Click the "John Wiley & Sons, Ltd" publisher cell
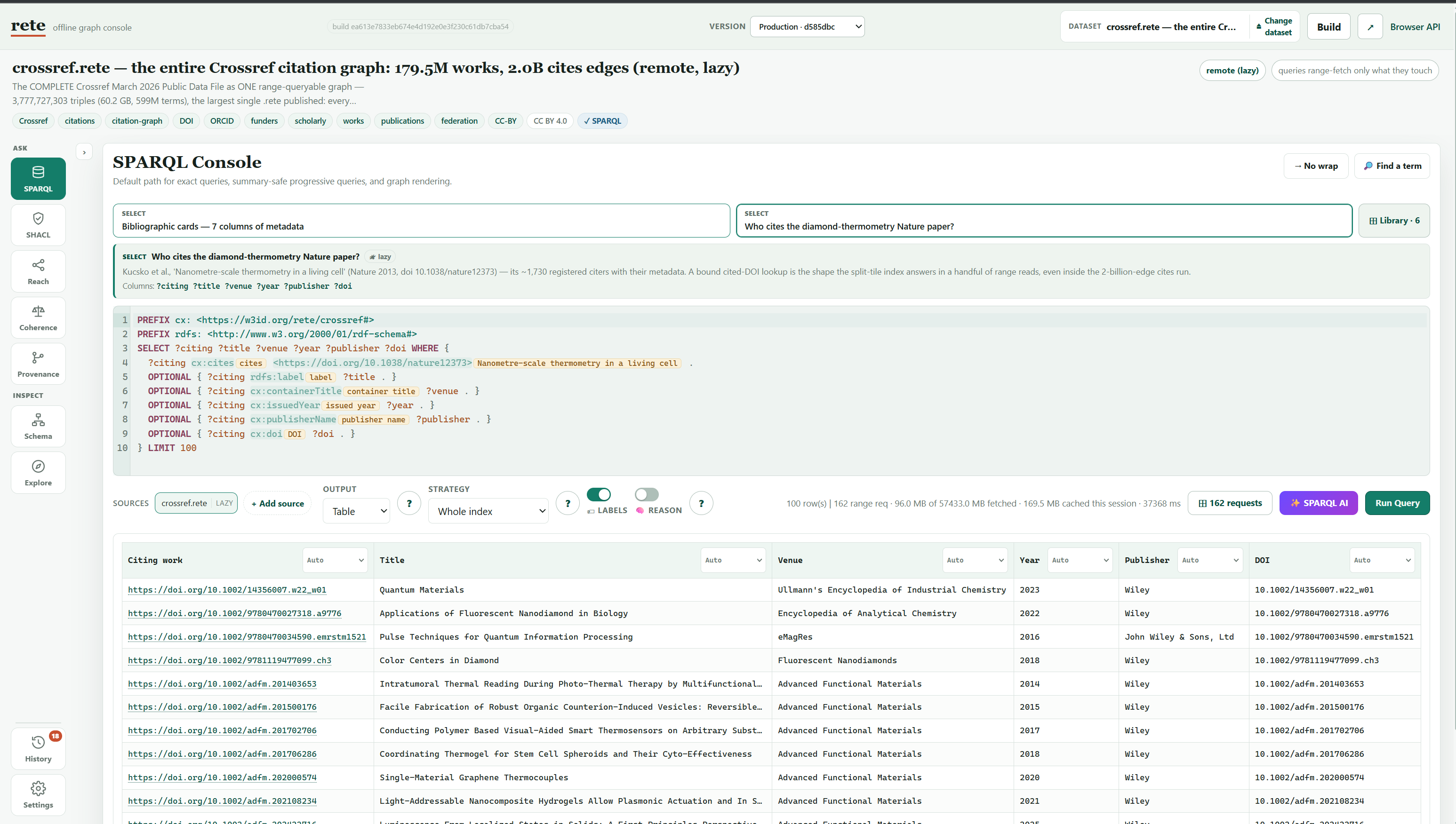Screen dimensions: 1456x824 1179,637
